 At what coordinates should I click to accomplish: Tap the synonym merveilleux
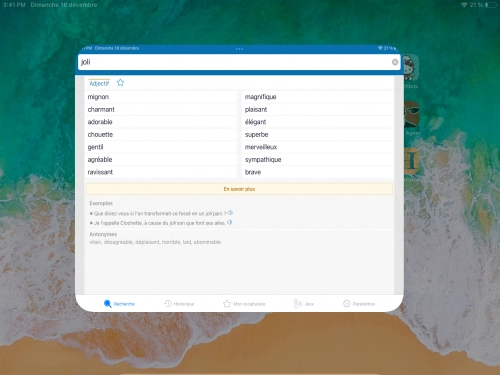[x=318, y=147]
